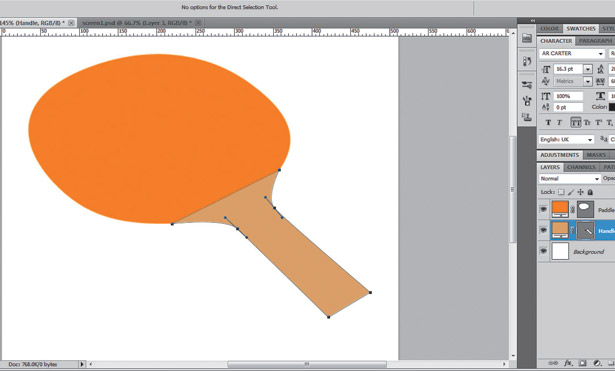Click the font size field showing 16.3 pt
The image size is (615, 371).
point(568,69)
